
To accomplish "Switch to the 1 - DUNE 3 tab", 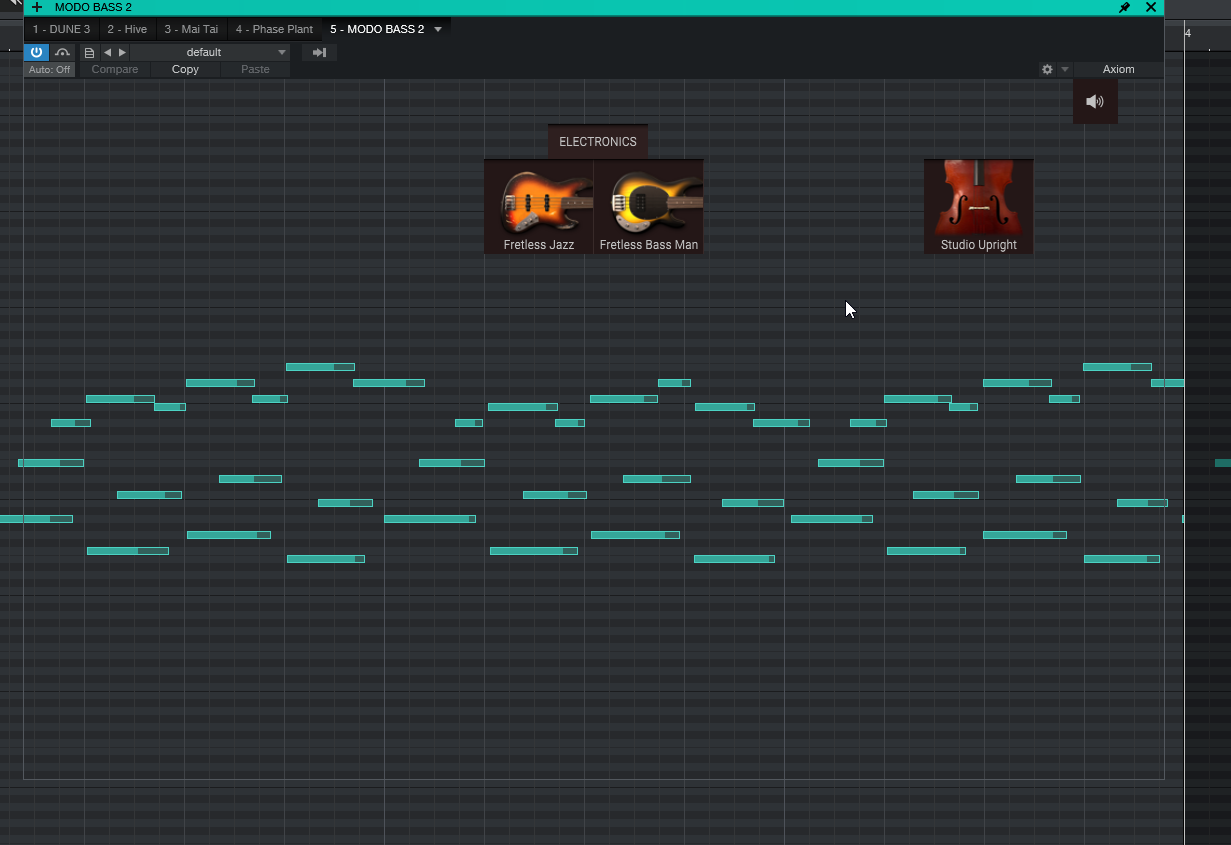I will [61, 29].
